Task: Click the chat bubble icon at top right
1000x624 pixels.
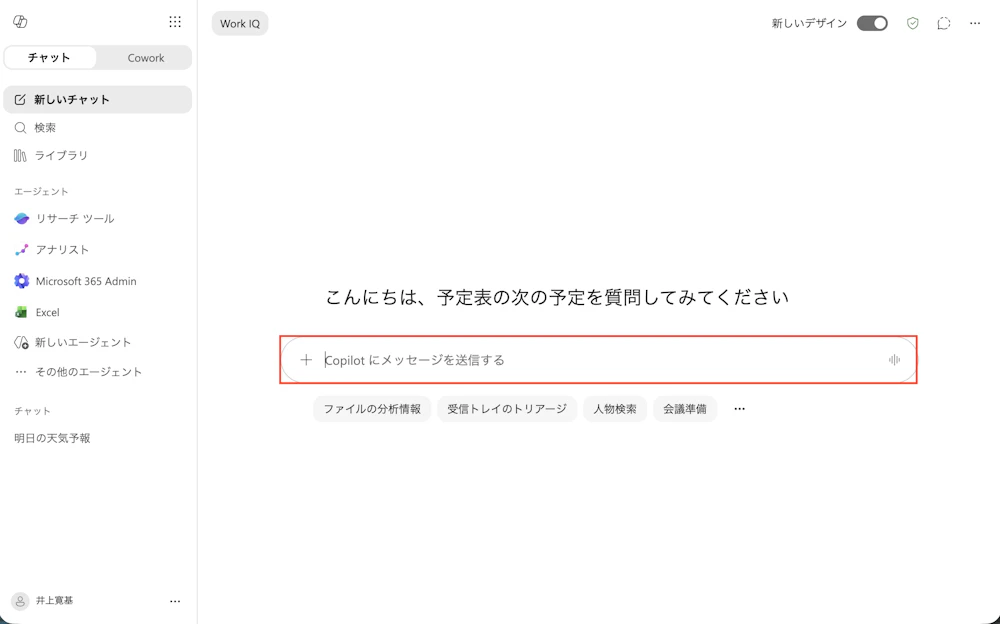Action: click(x=944, y=24)
